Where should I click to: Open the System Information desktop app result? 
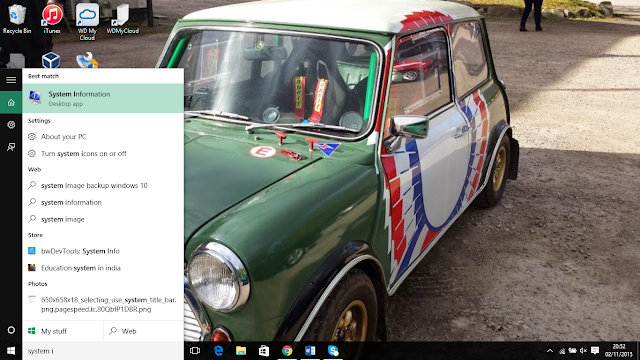pyautogui.click(x=103, y=98)
